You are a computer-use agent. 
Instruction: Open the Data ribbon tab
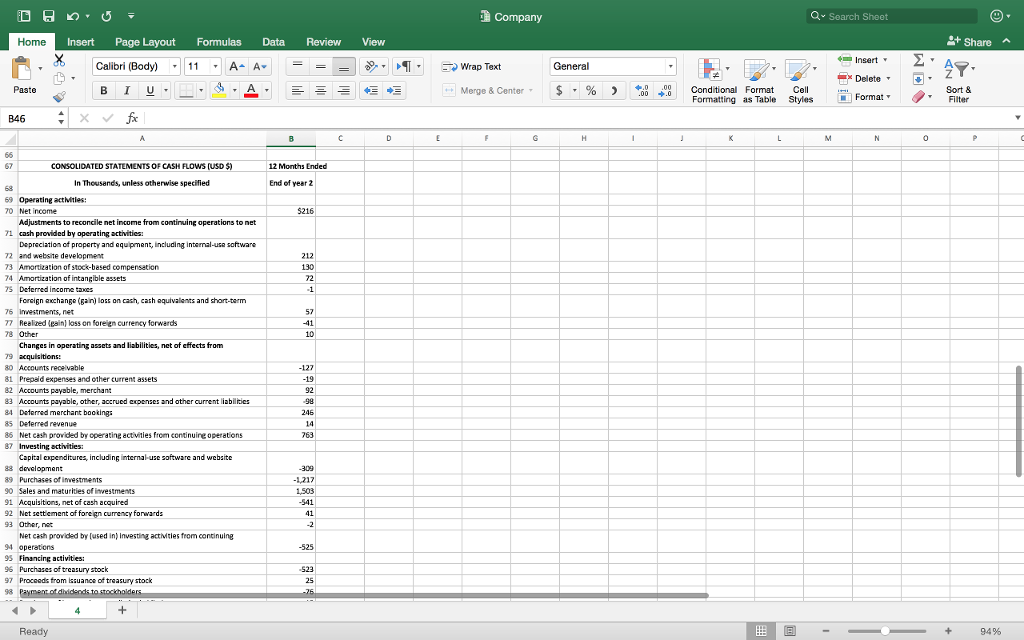coord(273,42)
